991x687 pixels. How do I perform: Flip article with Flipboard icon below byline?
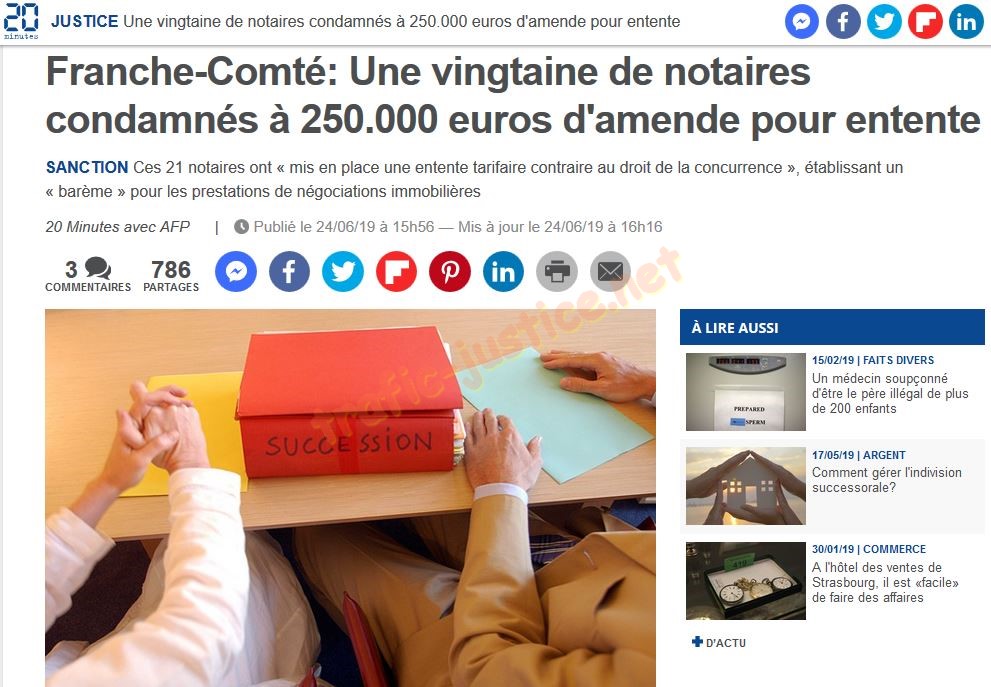[396, 272]
